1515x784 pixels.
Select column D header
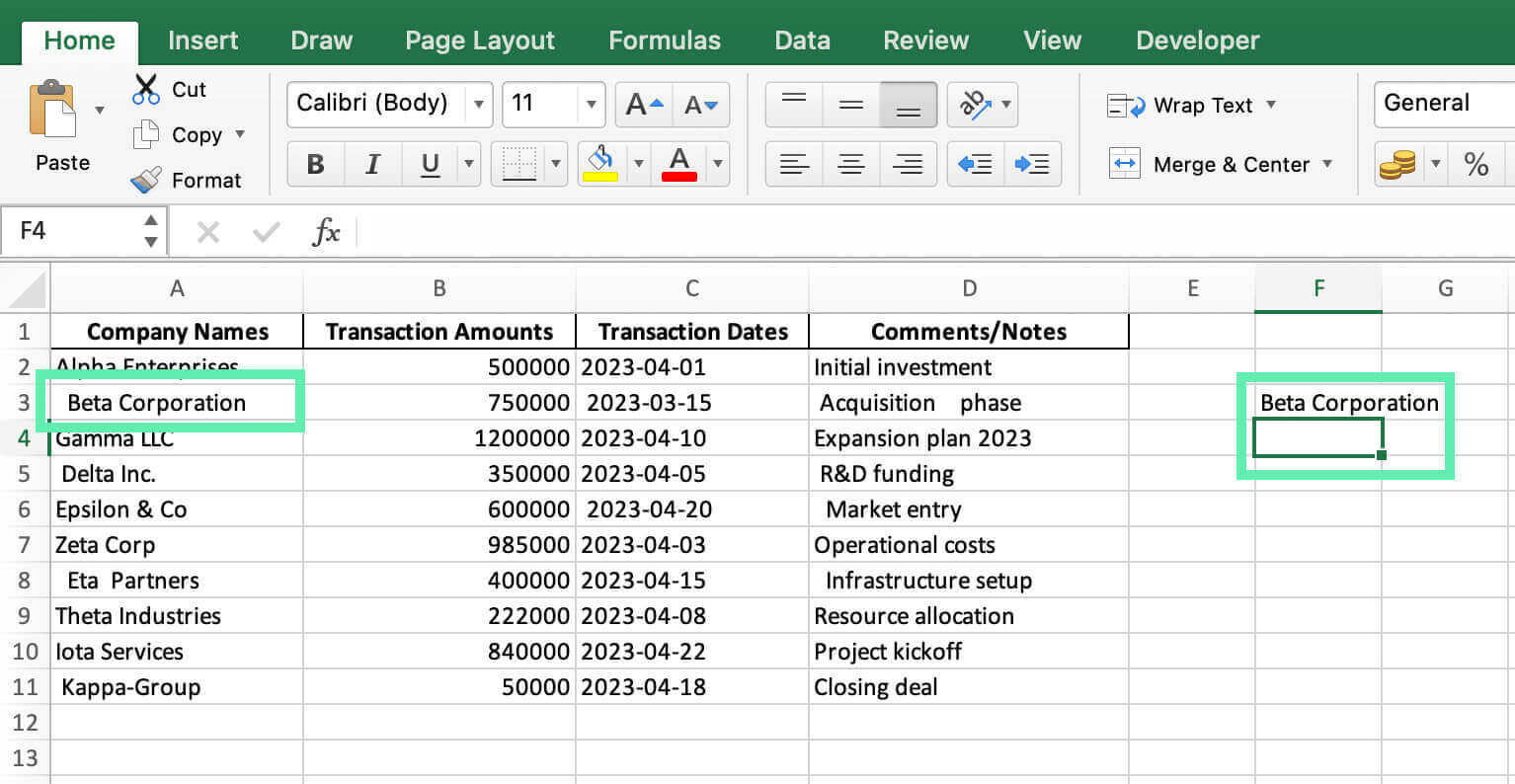point(969,288)
